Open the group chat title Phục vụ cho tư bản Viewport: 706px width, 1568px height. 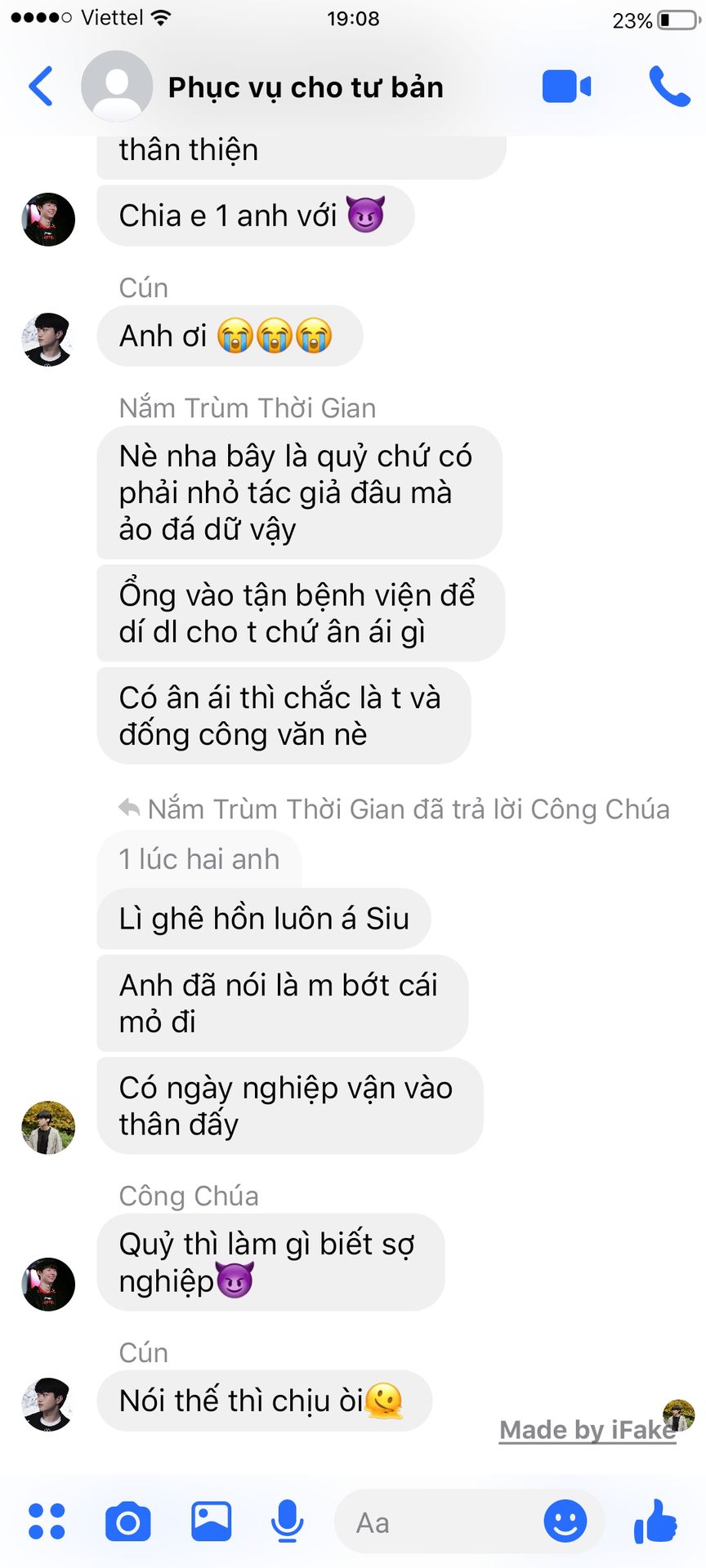pyautogui.click(x=306, y=87)
